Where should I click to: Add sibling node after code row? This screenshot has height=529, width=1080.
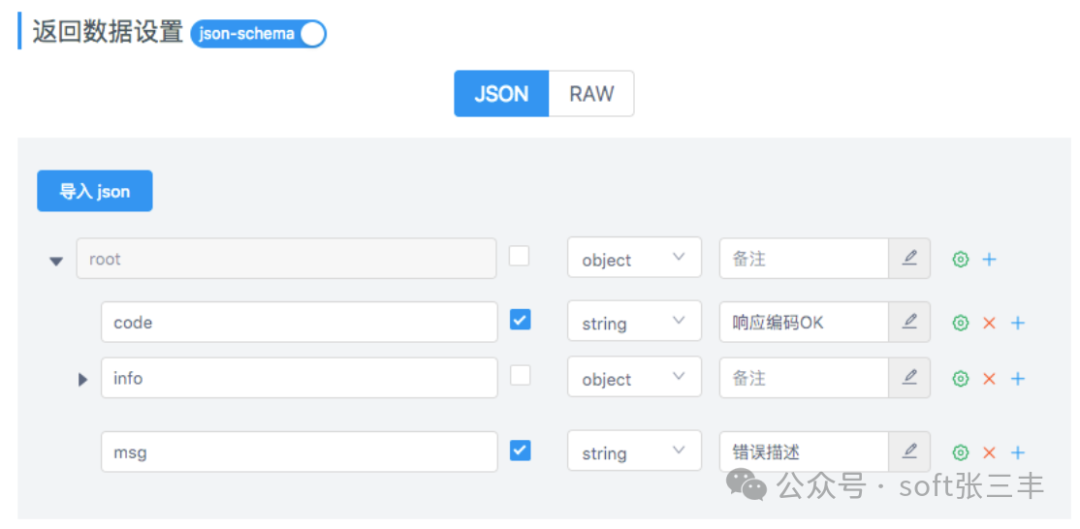tap(1018, 322)
